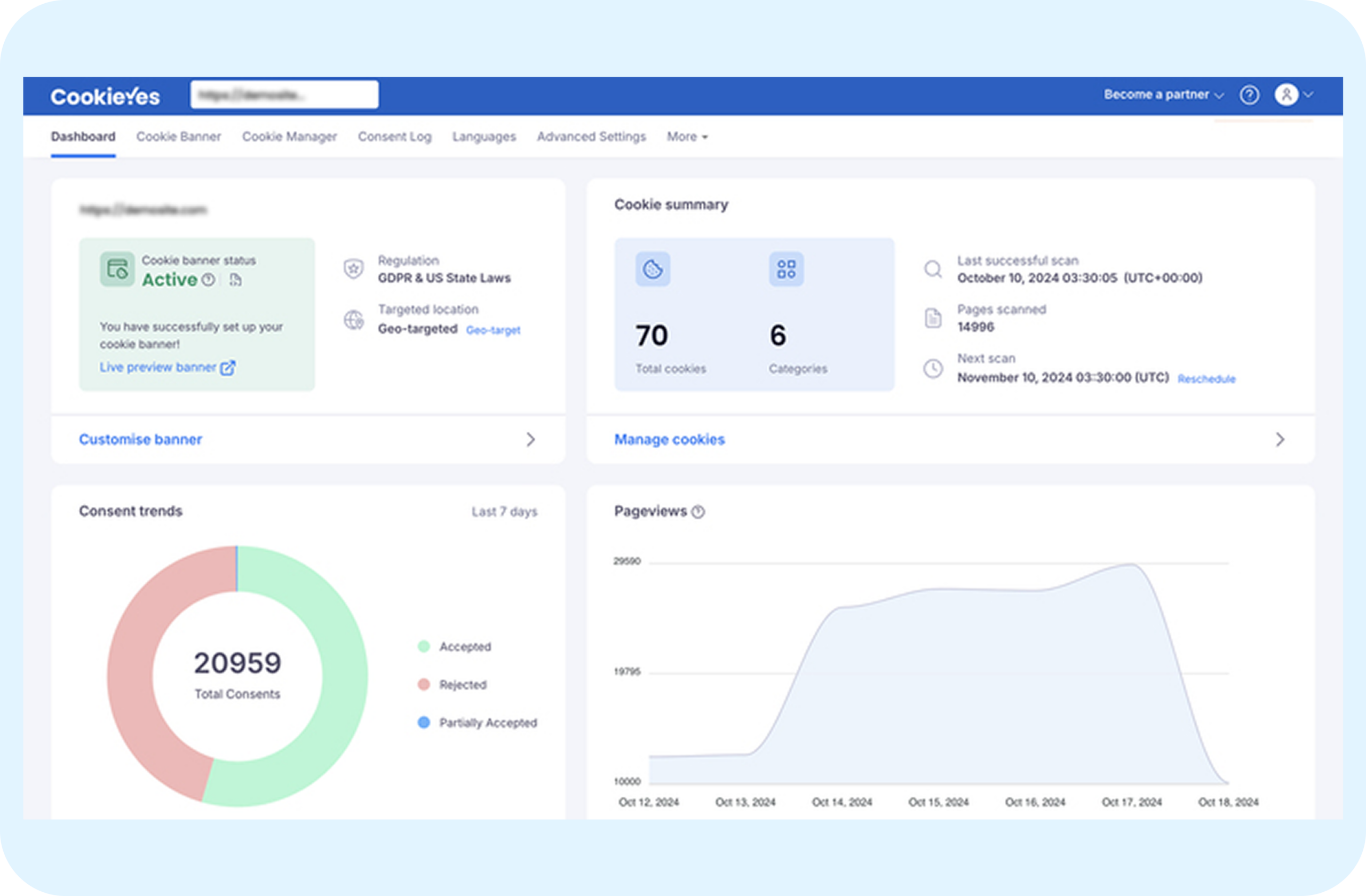Click the Targeted location globe icon

(354, 320)
